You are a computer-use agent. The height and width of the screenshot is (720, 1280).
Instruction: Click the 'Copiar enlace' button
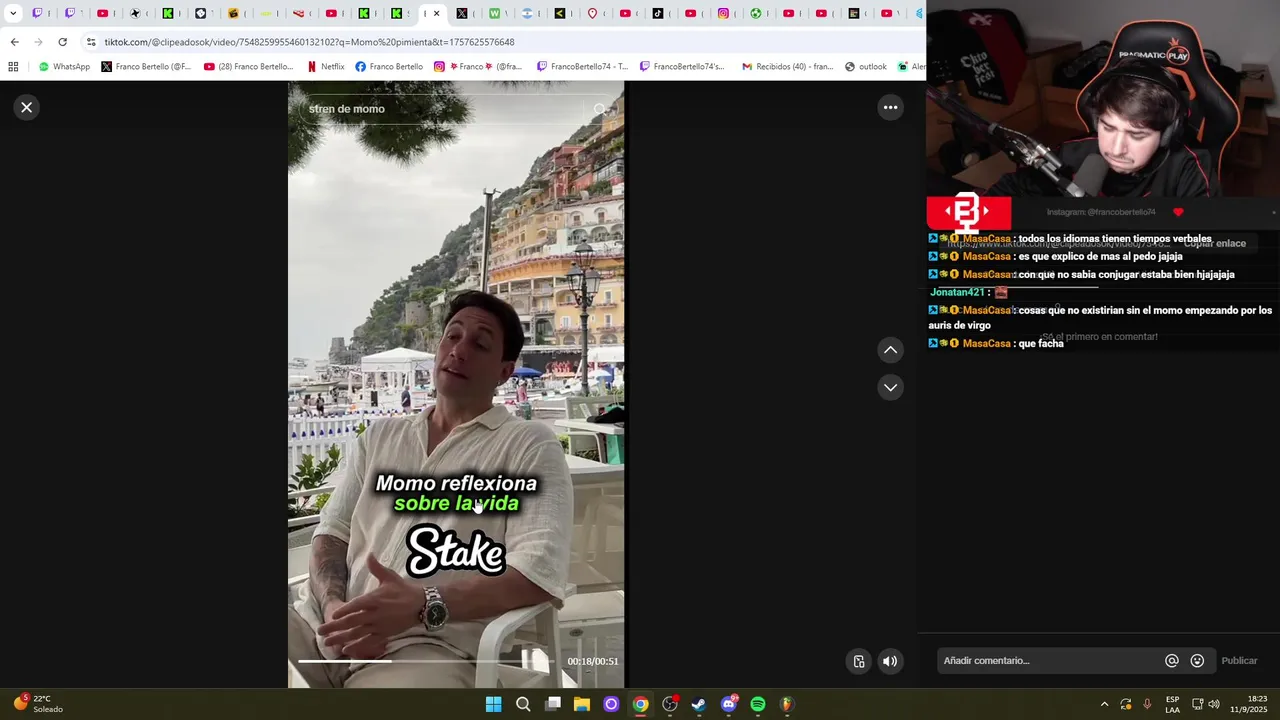tap(1215, 243)
